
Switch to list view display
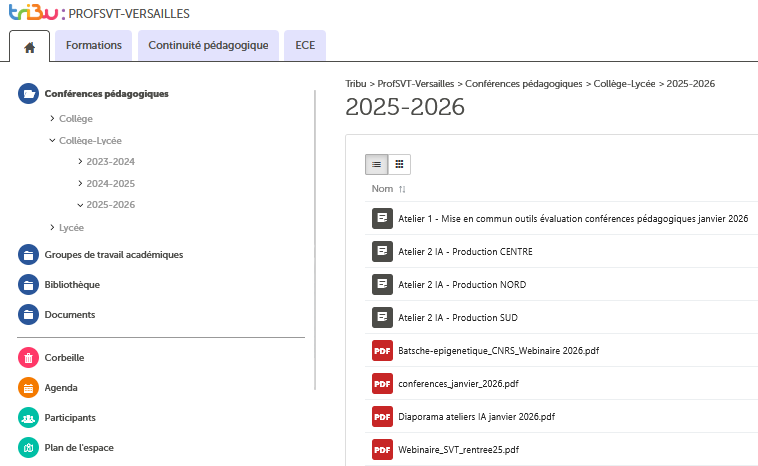tap(376, 164)
